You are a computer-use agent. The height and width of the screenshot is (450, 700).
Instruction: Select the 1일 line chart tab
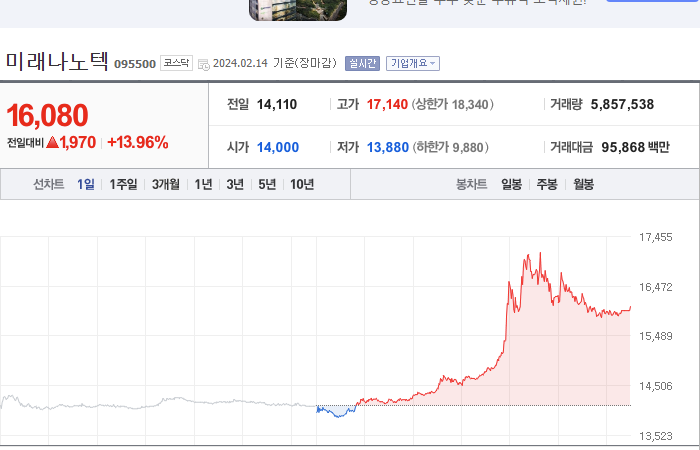point(86,184)
